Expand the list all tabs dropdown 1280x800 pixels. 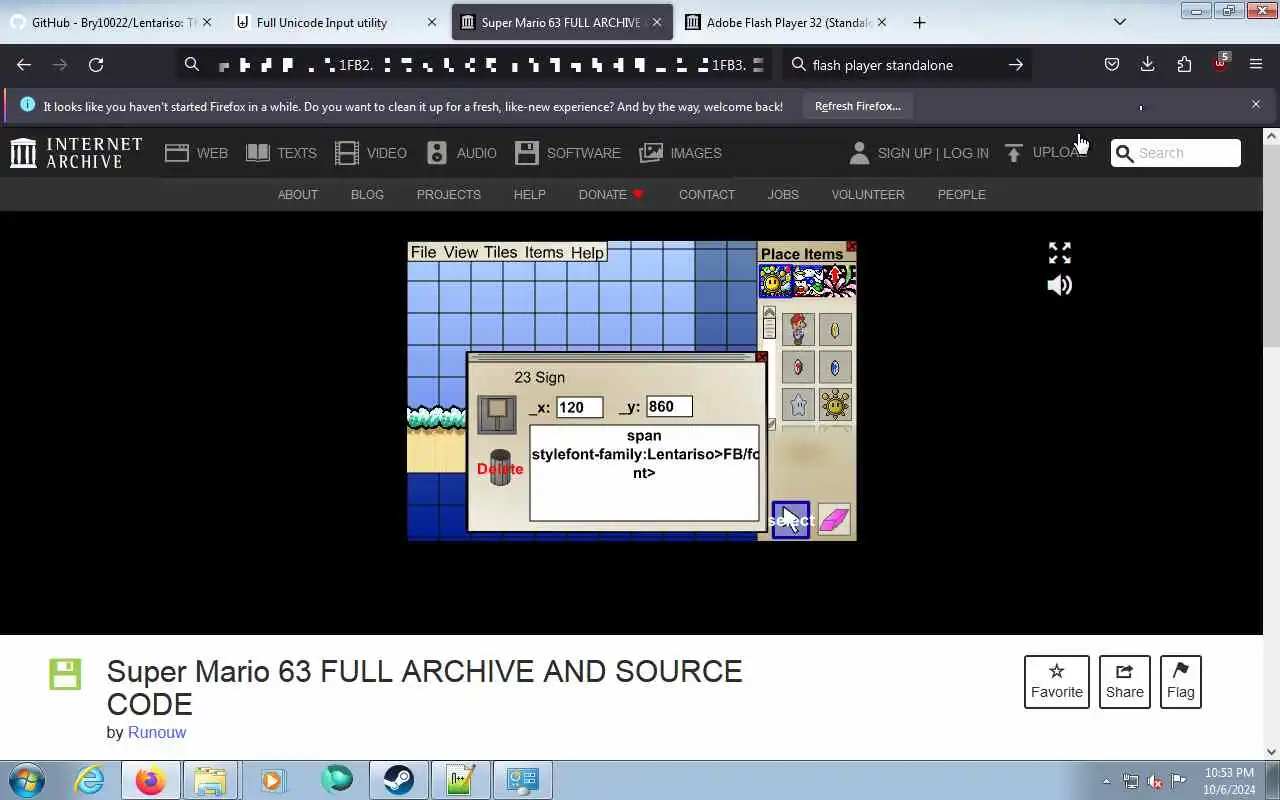click(x=1120, y=22)
